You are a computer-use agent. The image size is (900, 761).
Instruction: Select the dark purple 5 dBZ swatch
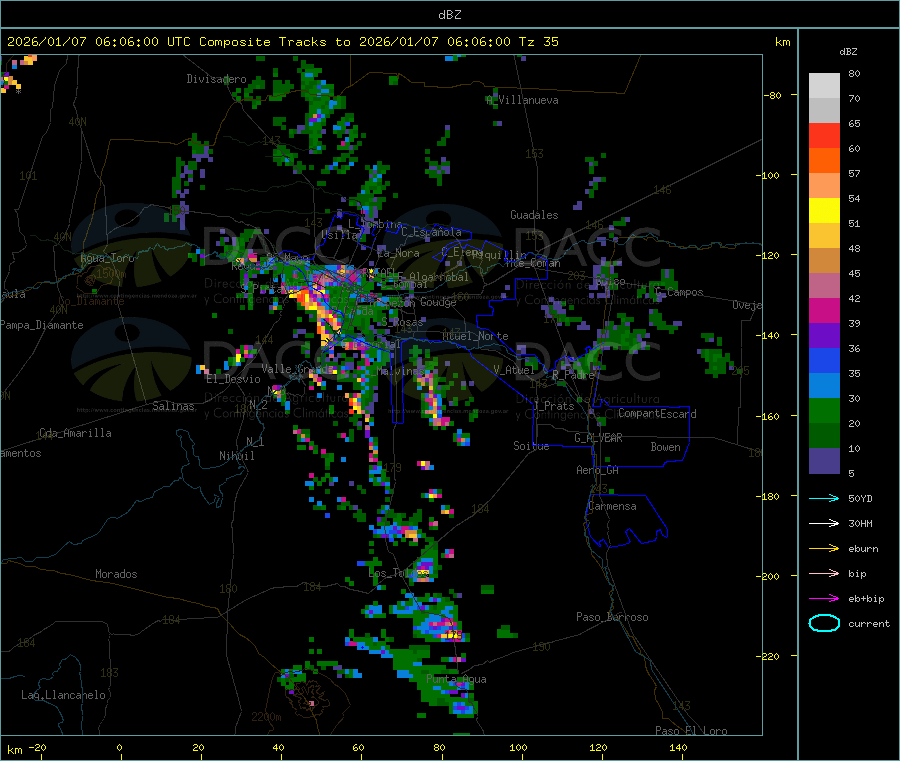click(x=824, y=461)
